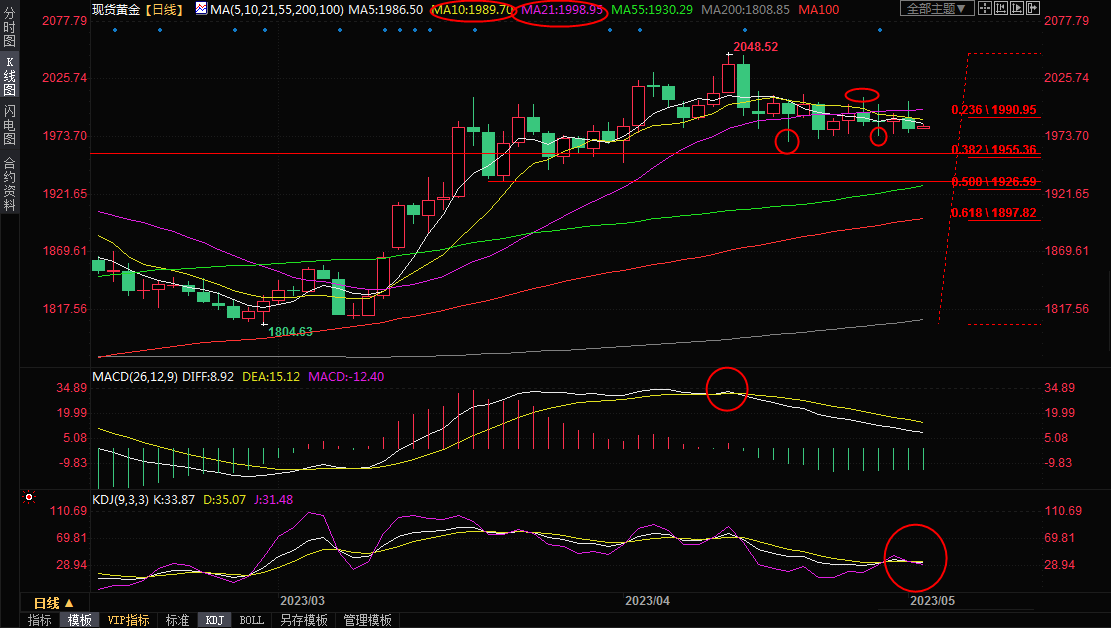The height and width of the screenshot is (628, 1111).
Task: Switch to the VIP指标 tab
Action: coord(128,620)
